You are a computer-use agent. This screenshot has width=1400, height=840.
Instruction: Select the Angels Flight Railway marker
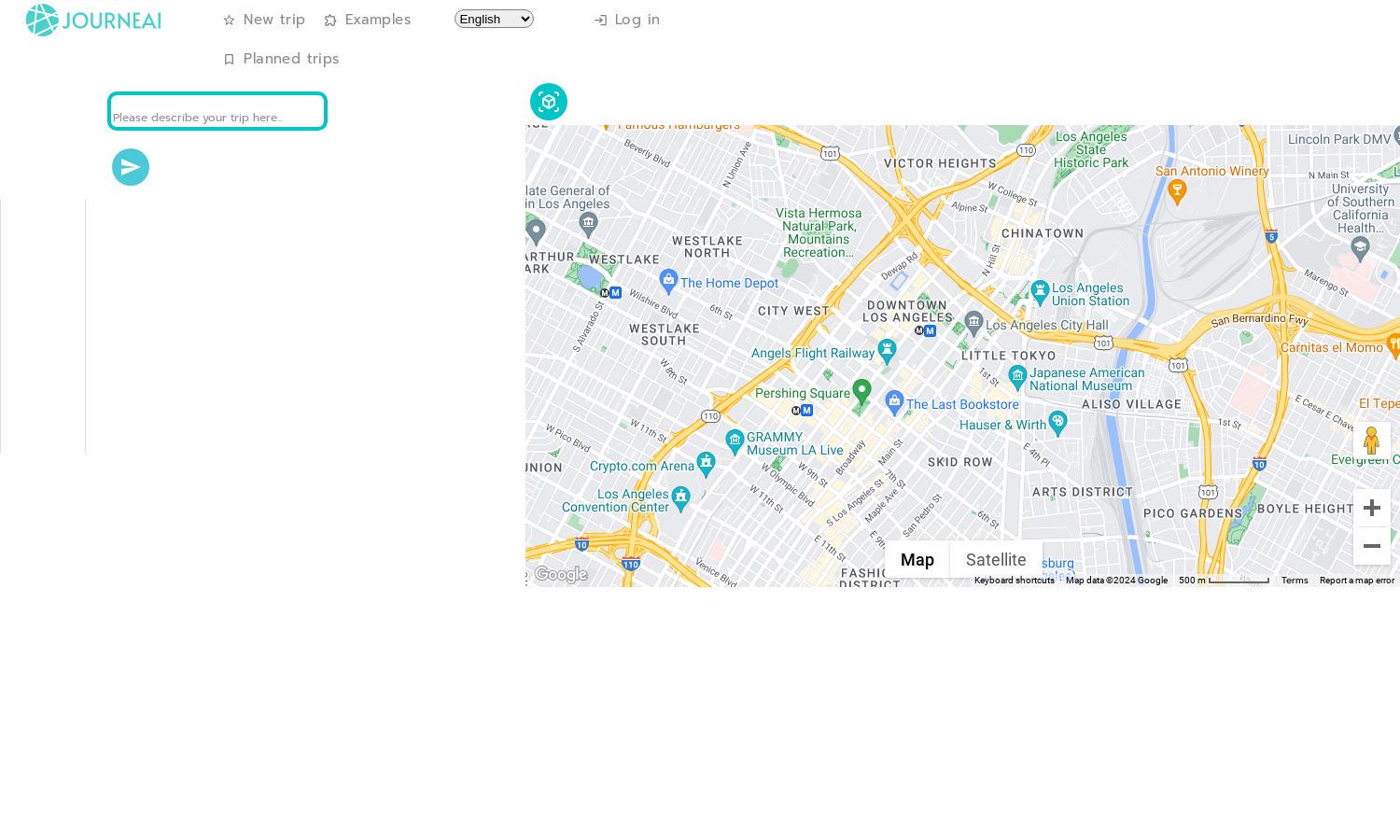(887, 351)
